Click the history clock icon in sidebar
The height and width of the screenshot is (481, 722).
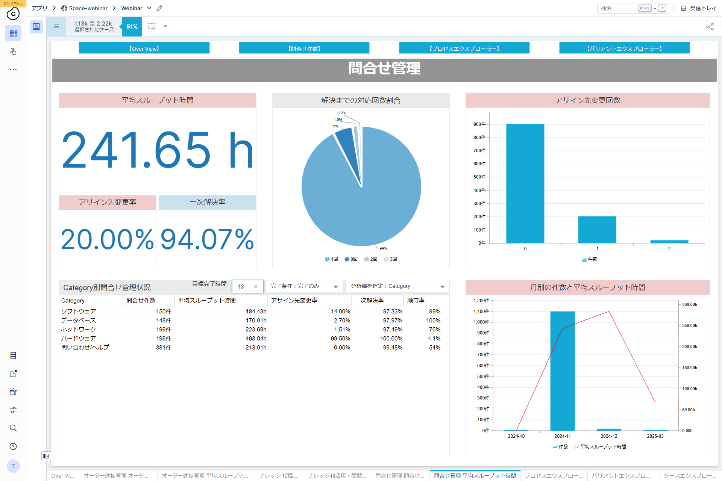[x=13, y=445]
